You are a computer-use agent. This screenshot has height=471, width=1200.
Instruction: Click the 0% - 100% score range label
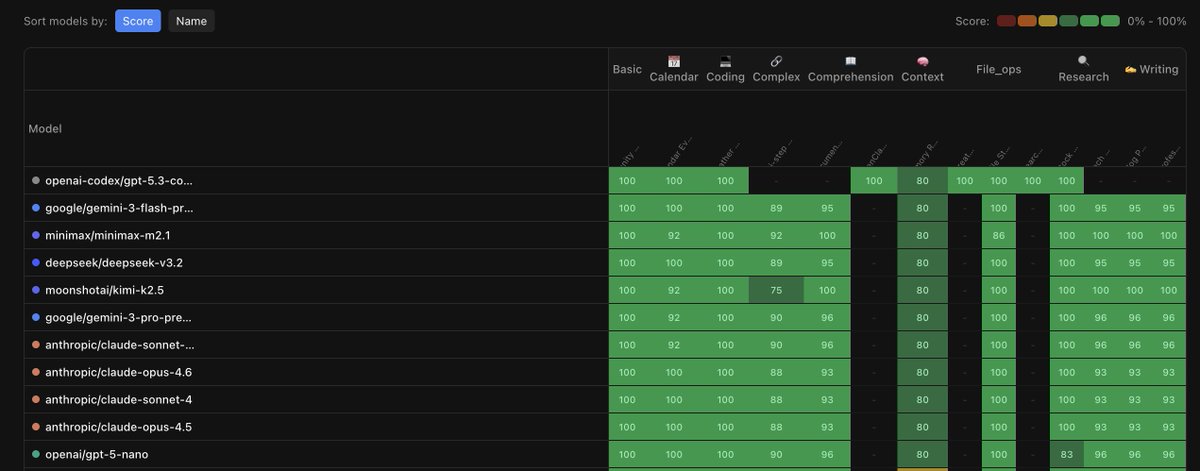[1157, 21]
